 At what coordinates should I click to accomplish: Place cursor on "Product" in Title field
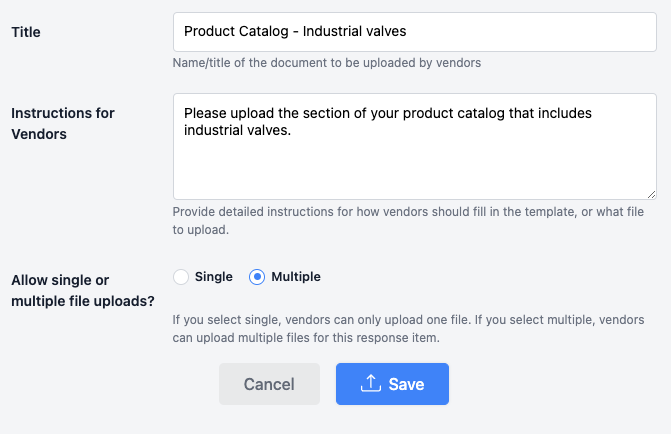pyautogui.click(x=209, y=32)
